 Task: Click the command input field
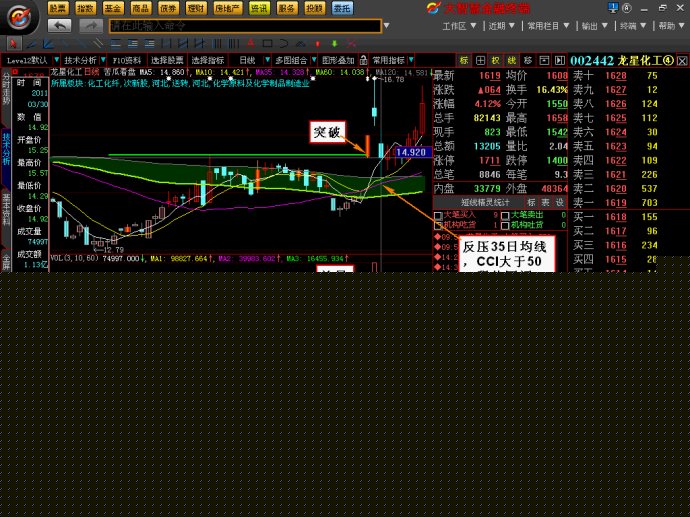pos(245,26)
